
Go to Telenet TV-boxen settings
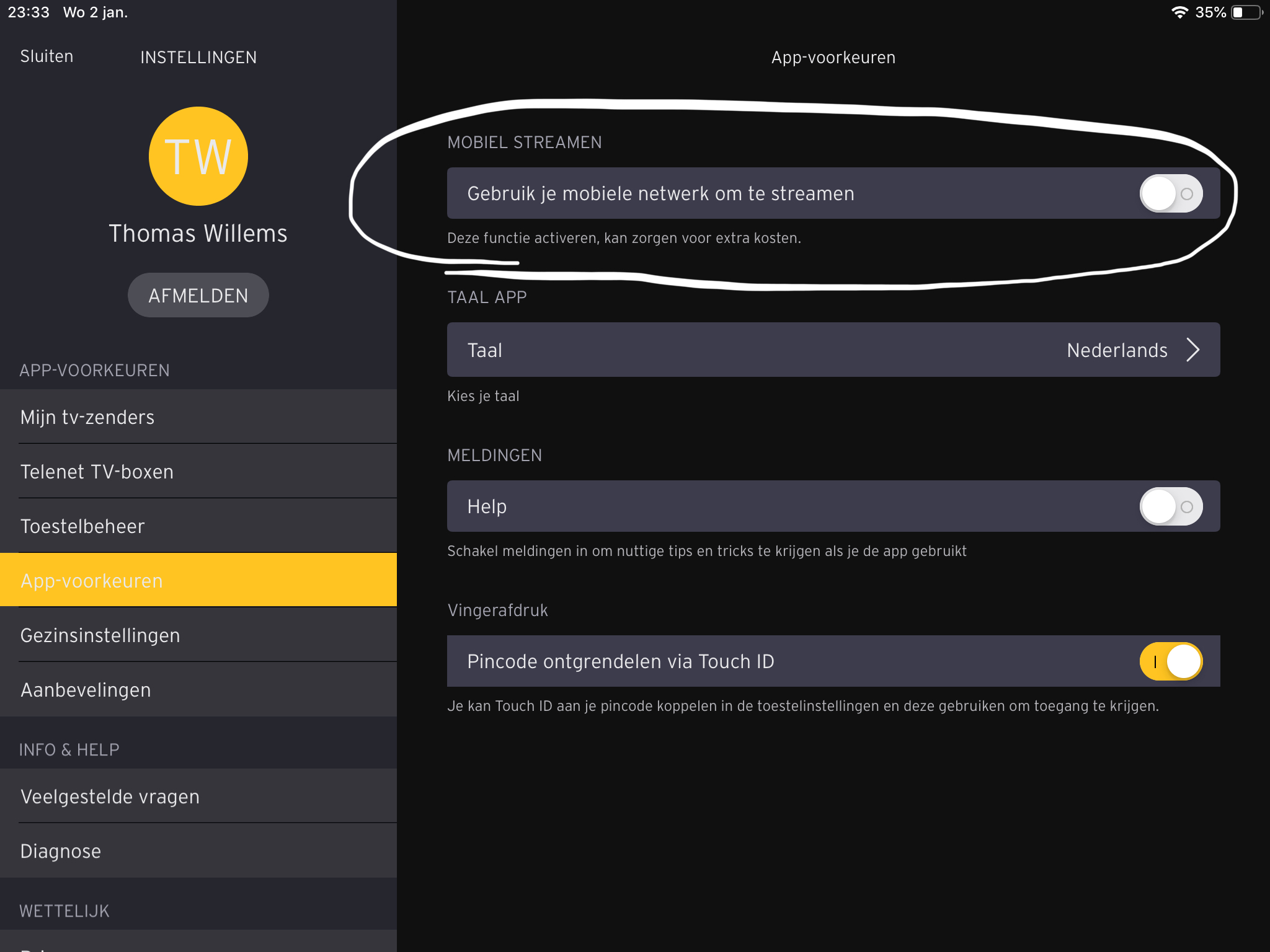coord(97,472)
